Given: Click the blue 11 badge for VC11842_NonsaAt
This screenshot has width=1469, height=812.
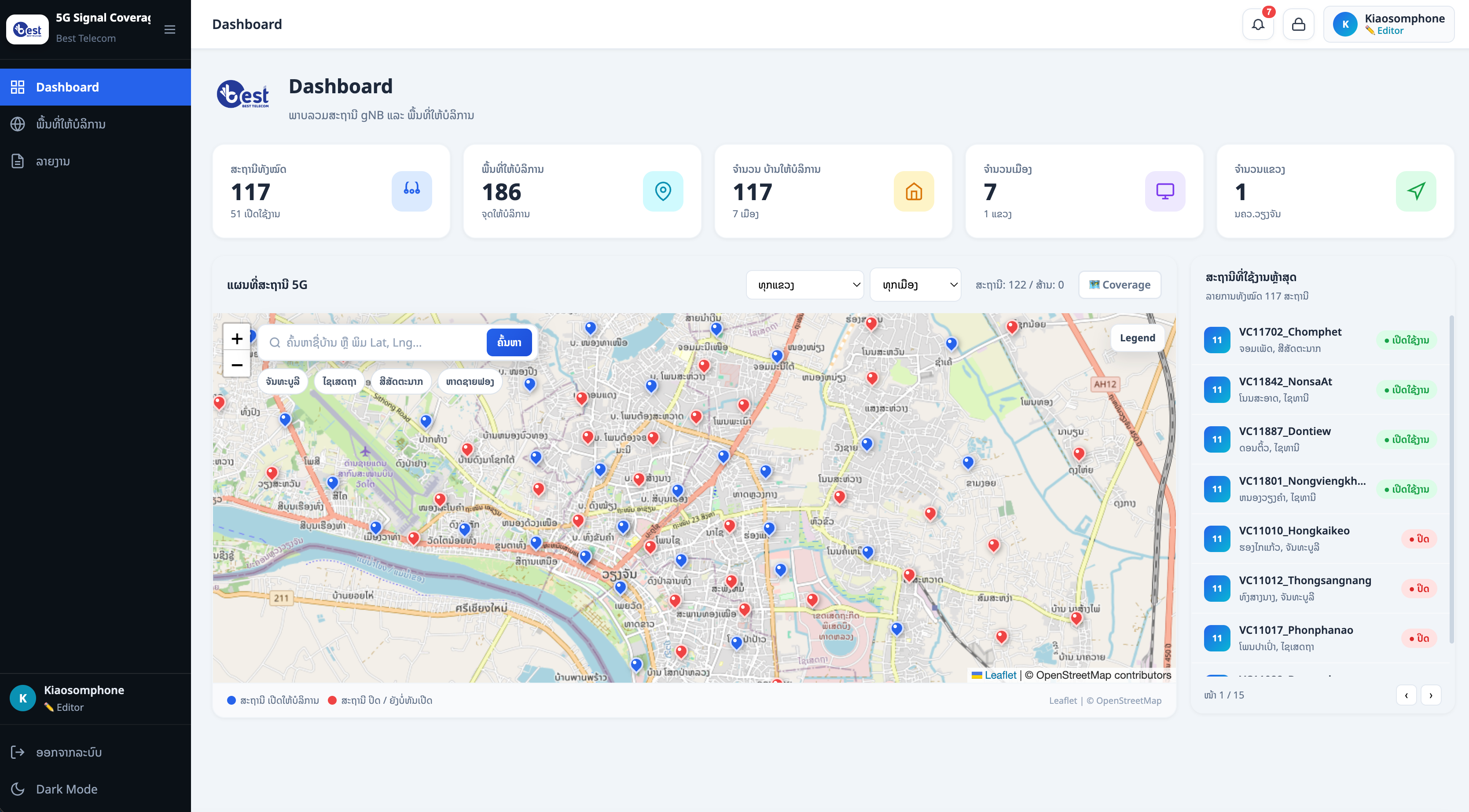Looking at the screenshot, I should tap(1217, 390).
